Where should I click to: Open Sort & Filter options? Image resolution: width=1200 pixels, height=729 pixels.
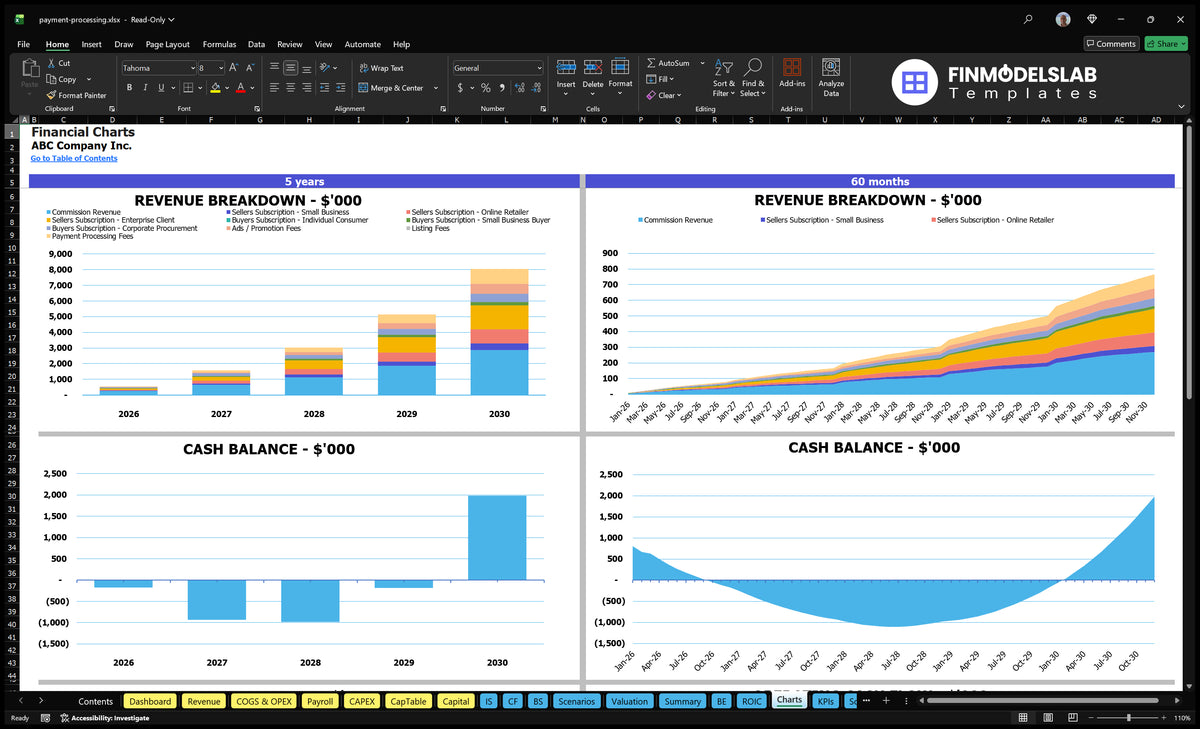pyautogui.click(x=724, y=77)
